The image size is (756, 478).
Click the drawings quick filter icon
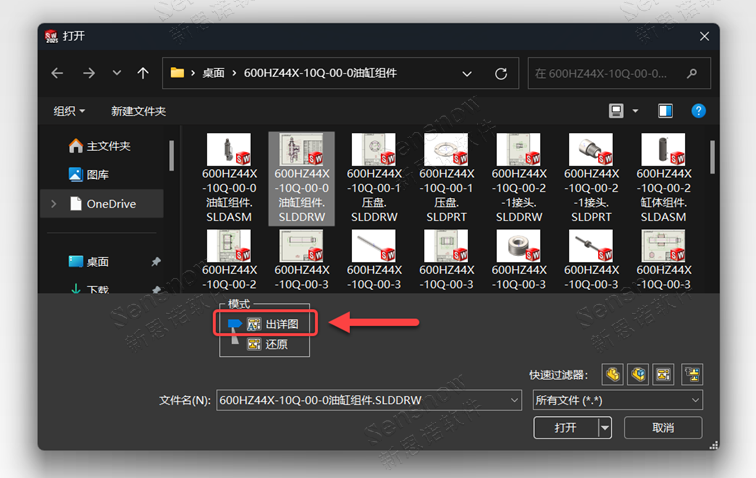tap(662, 375)
